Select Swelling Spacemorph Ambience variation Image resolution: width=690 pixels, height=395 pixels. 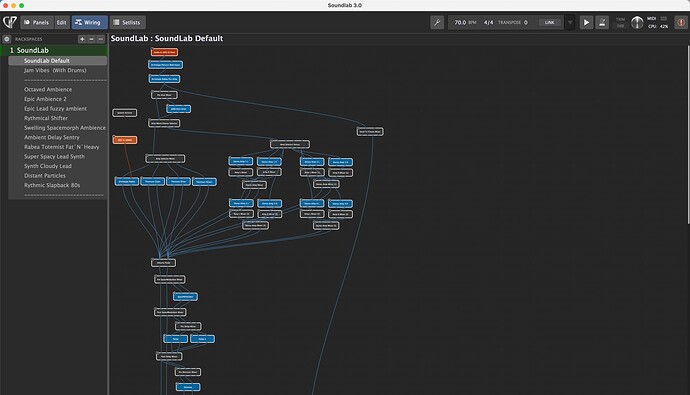58,128
